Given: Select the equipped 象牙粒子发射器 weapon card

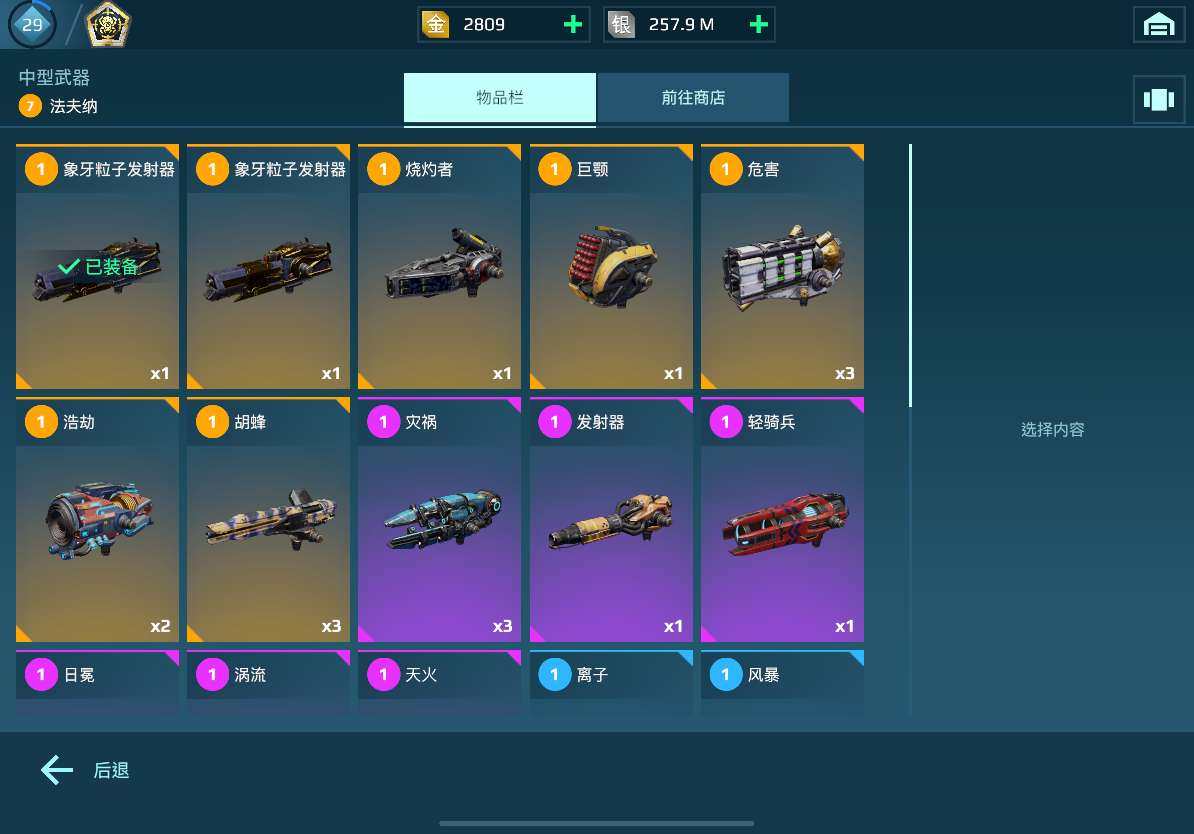Looking at the screenshot, I should click(97, 267).
